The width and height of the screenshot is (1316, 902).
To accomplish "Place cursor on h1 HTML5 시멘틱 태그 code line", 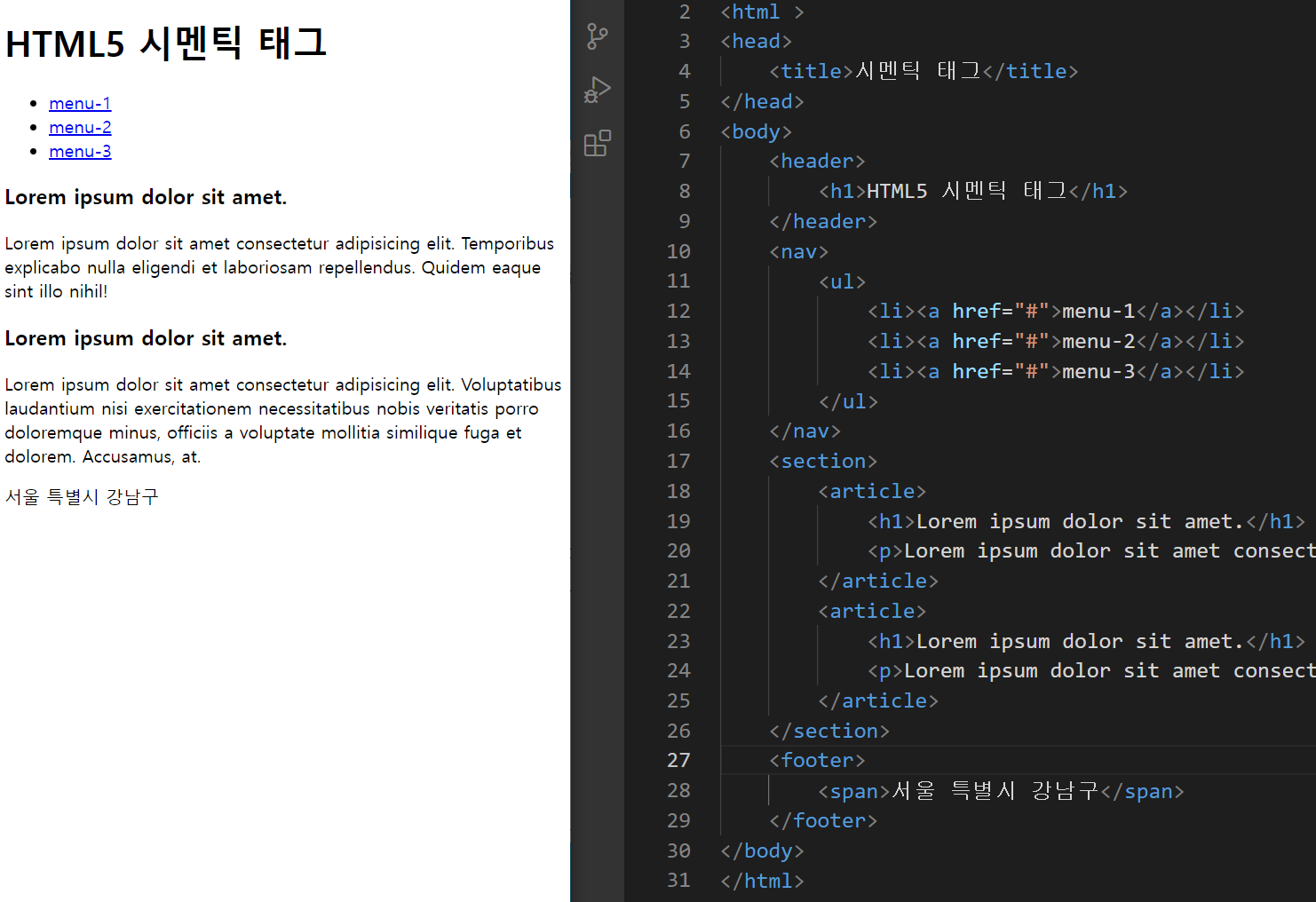I will [973, 191].
